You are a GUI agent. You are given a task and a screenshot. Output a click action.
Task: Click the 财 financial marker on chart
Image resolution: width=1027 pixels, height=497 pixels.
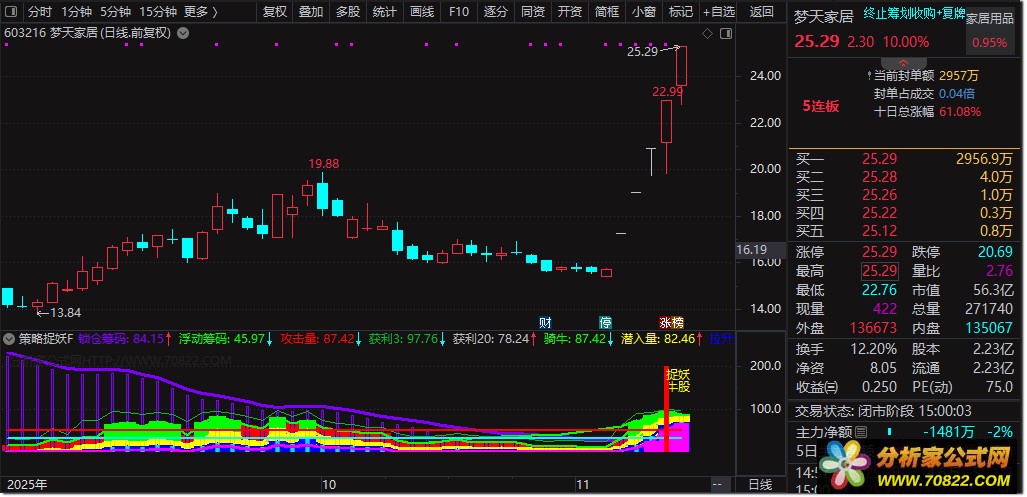[545, 322]
